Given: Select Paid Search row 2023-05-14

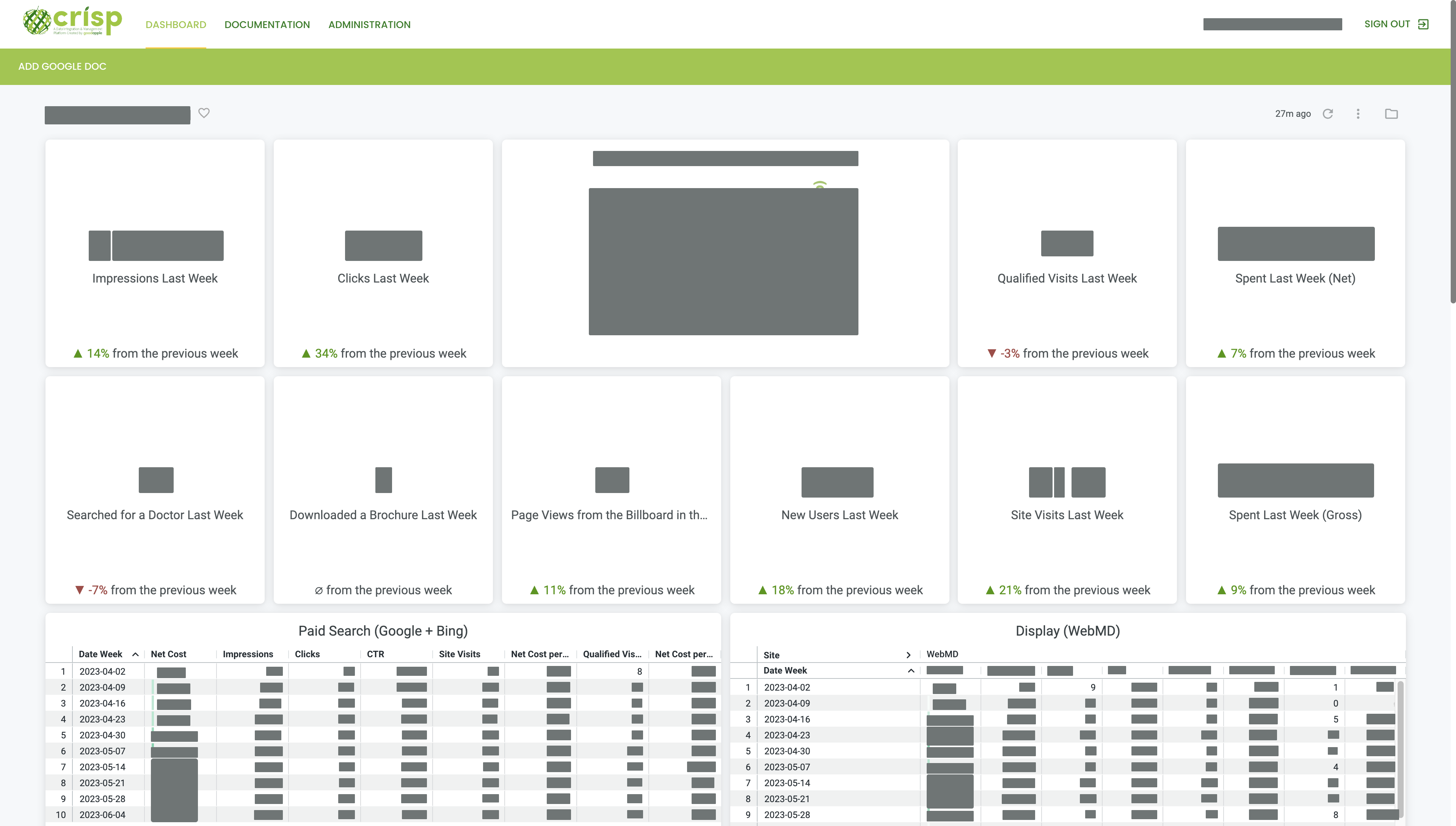Looking at the screenshot, I should coord(383,766).
